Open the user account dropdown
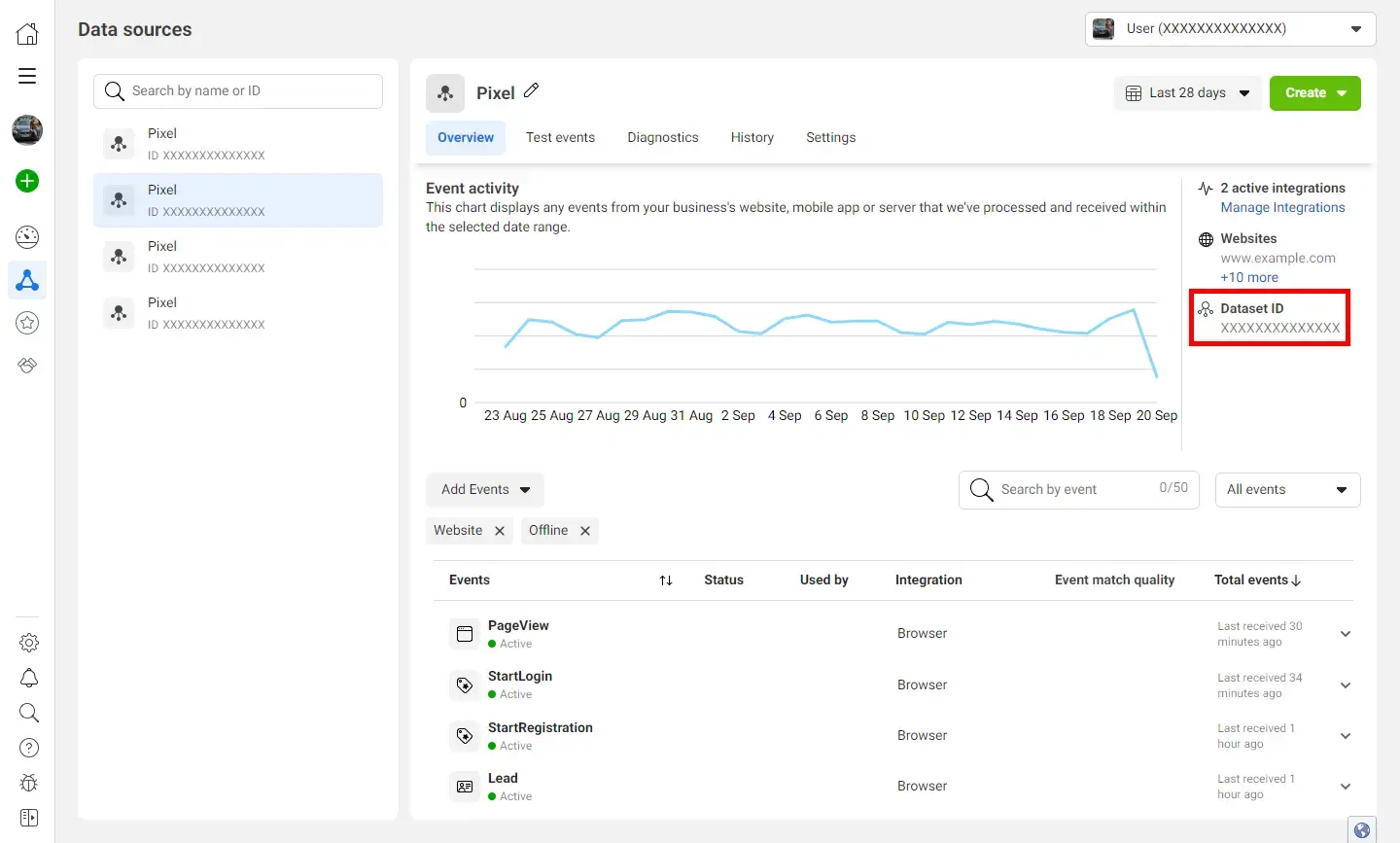The width and height of the screenshot is (1400, 843). [1231, 29]
